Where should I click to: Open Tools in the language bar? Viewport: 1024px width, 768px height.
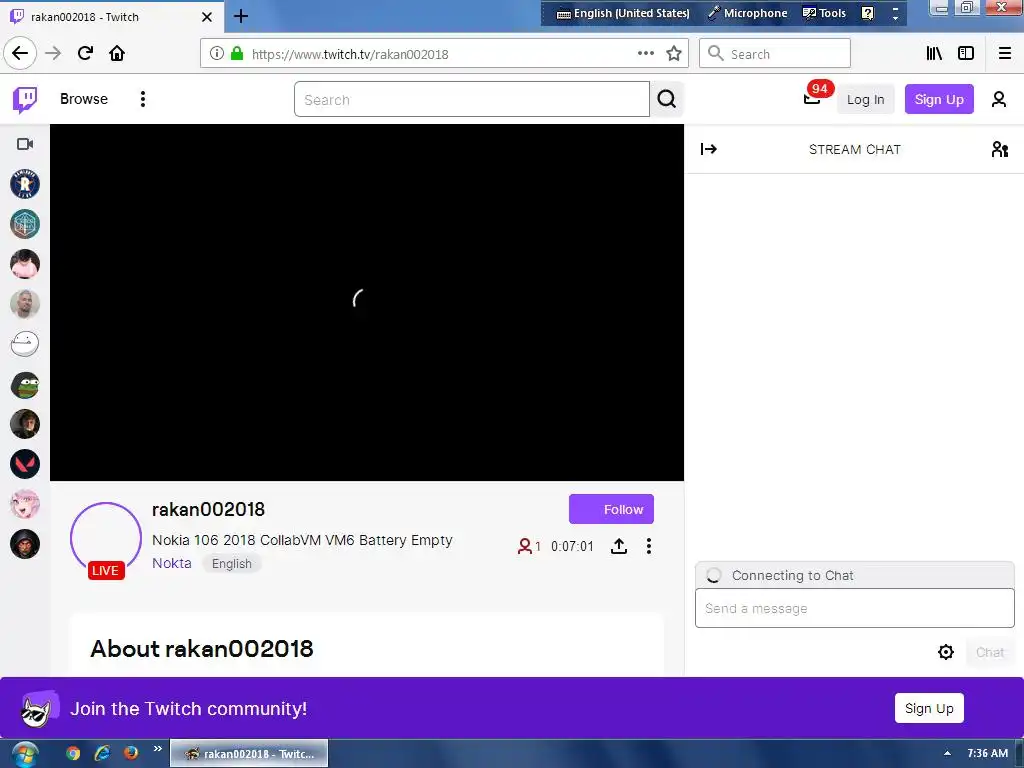click(824, 13)
